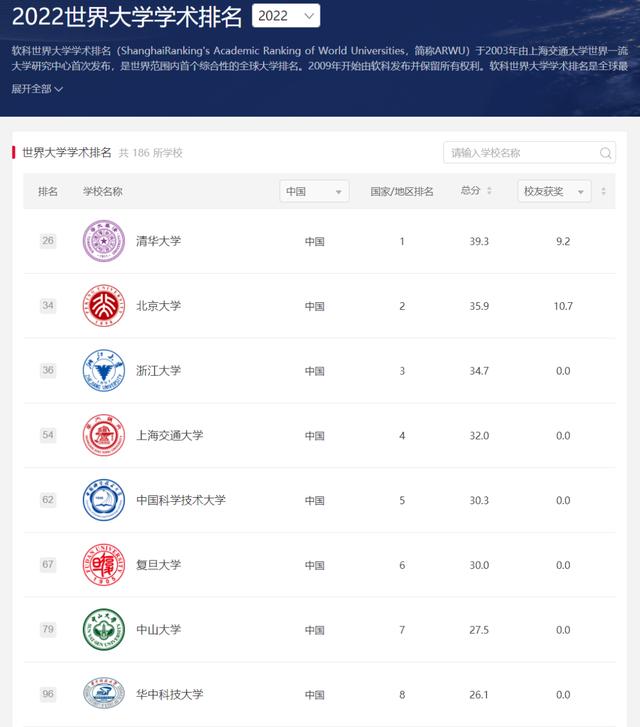Open the 中国 country filter dropdown
This screenshot has height=727, width=640.
click(x=314, y=191)
